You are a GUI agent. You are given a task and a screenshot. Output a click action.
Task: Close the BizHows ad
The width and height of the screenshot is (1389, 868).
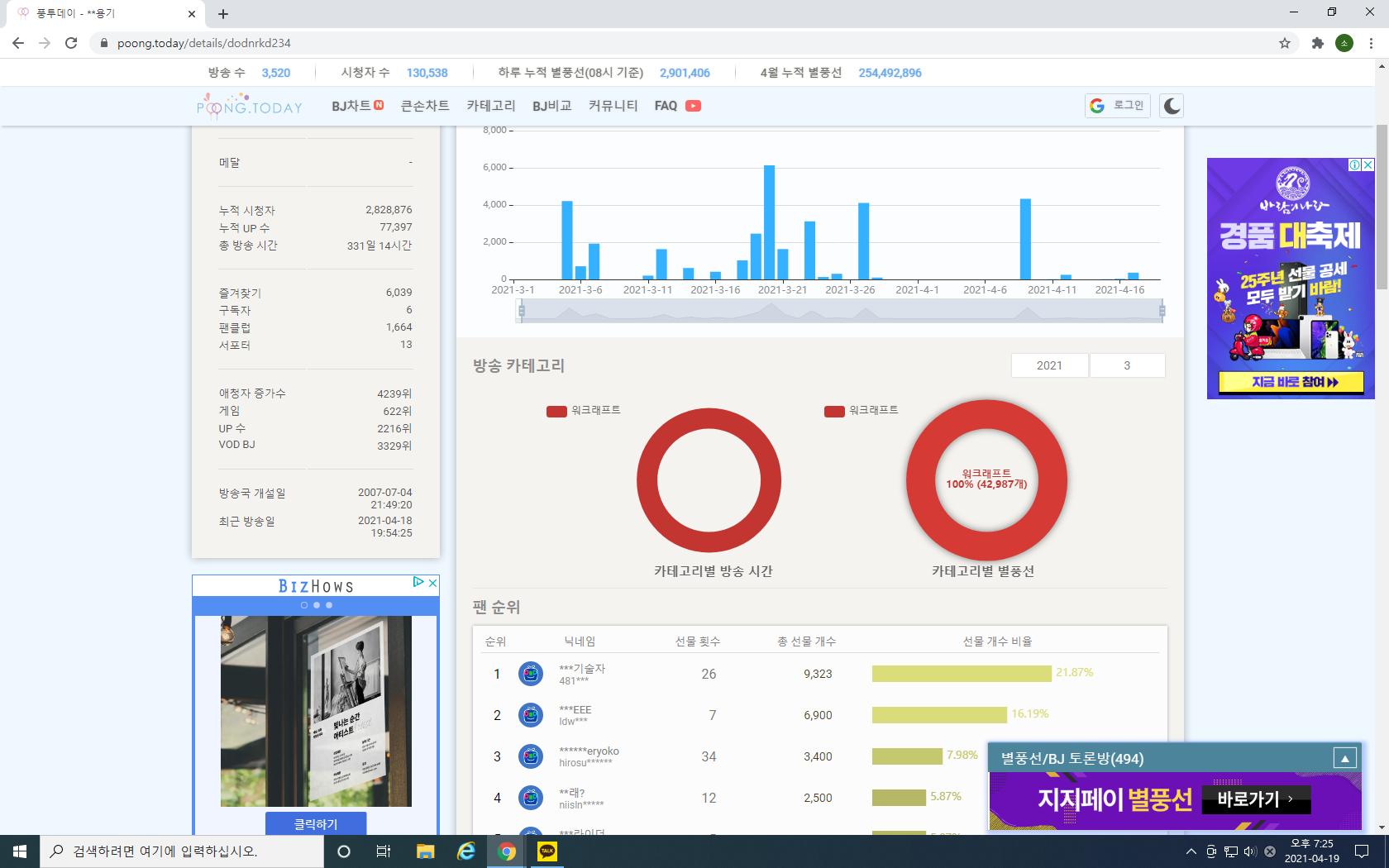pyautogui.click(x=432, y=583)
